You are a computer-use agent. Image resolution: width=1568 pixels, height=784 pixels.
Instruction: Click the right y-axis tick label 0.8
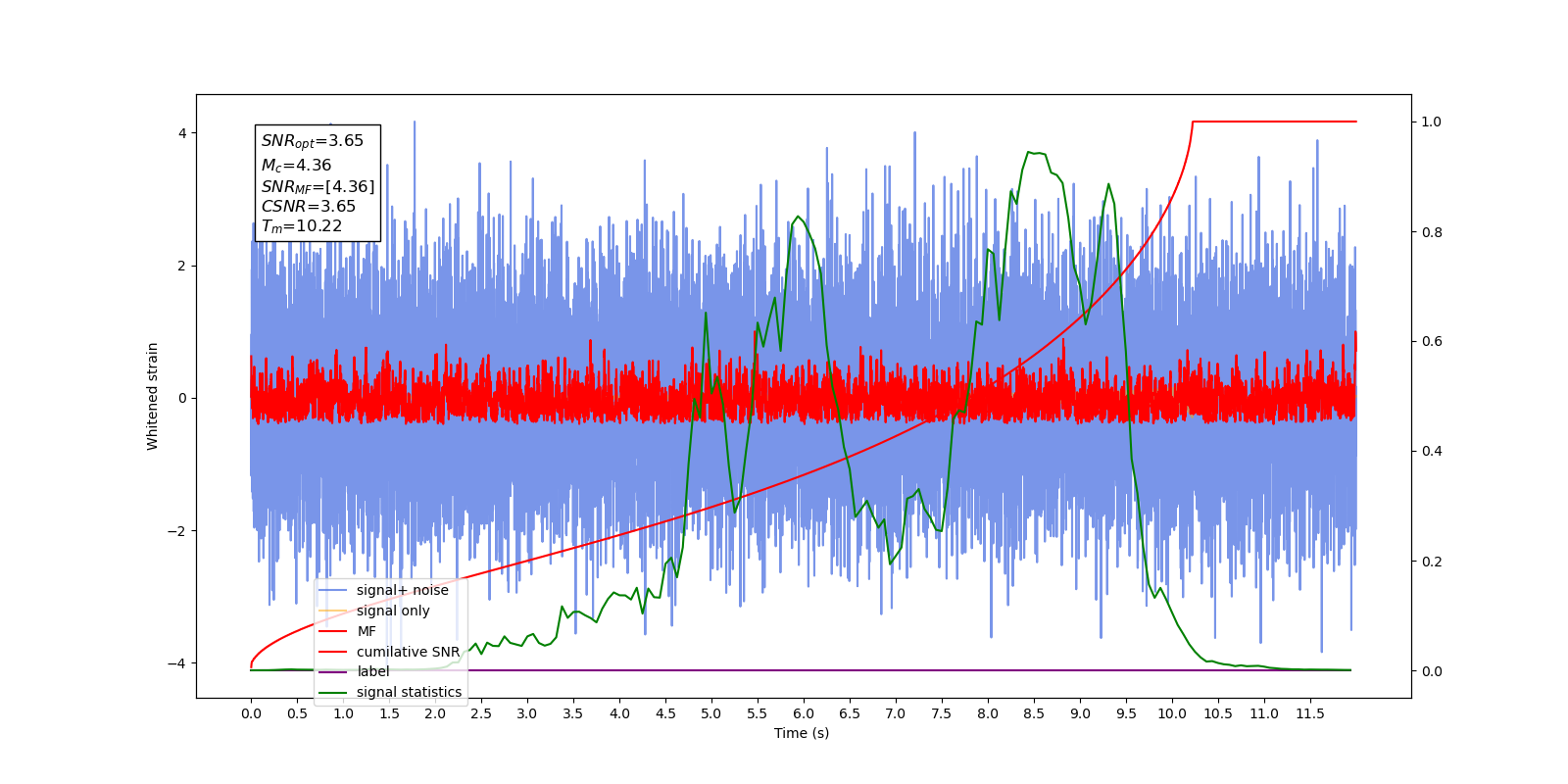coord(1432,232)
